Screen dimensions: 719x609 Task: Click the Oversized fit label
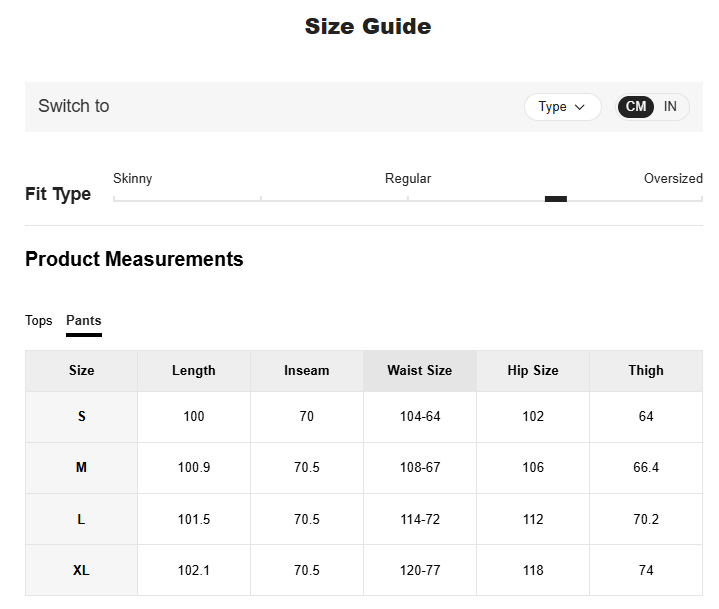(673, 179)
